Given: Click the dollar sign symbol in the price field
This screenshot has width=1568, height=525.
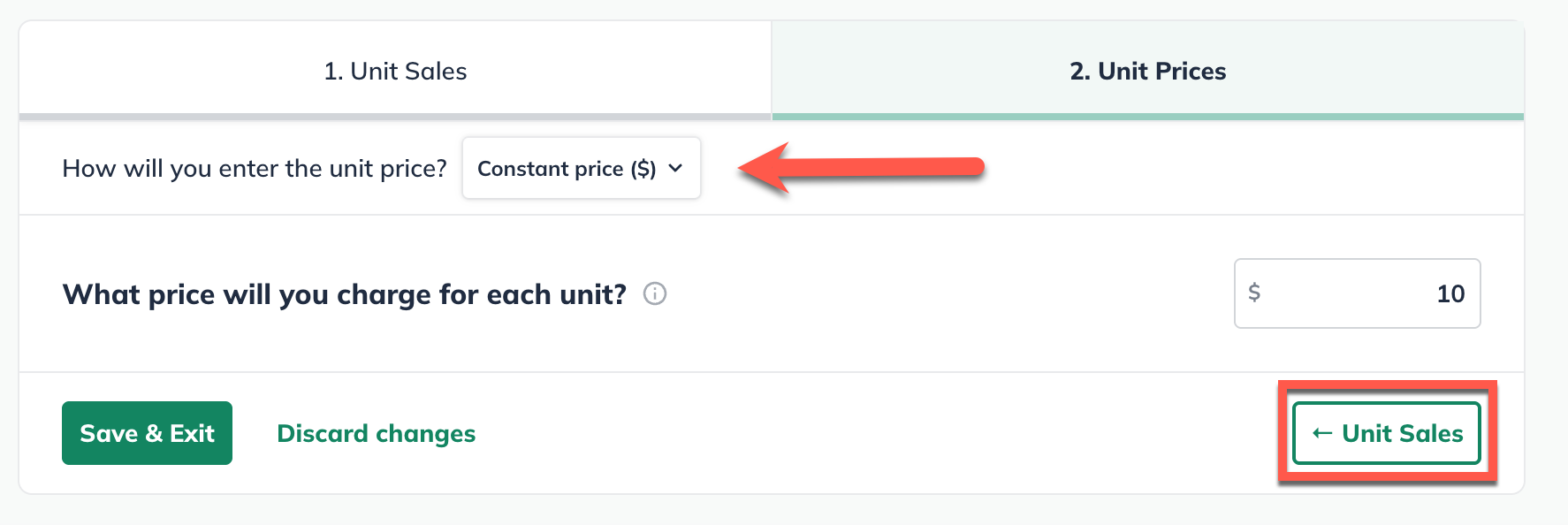Looking at the screenshot, I should pyautogui.click(x=1254, y=293).
